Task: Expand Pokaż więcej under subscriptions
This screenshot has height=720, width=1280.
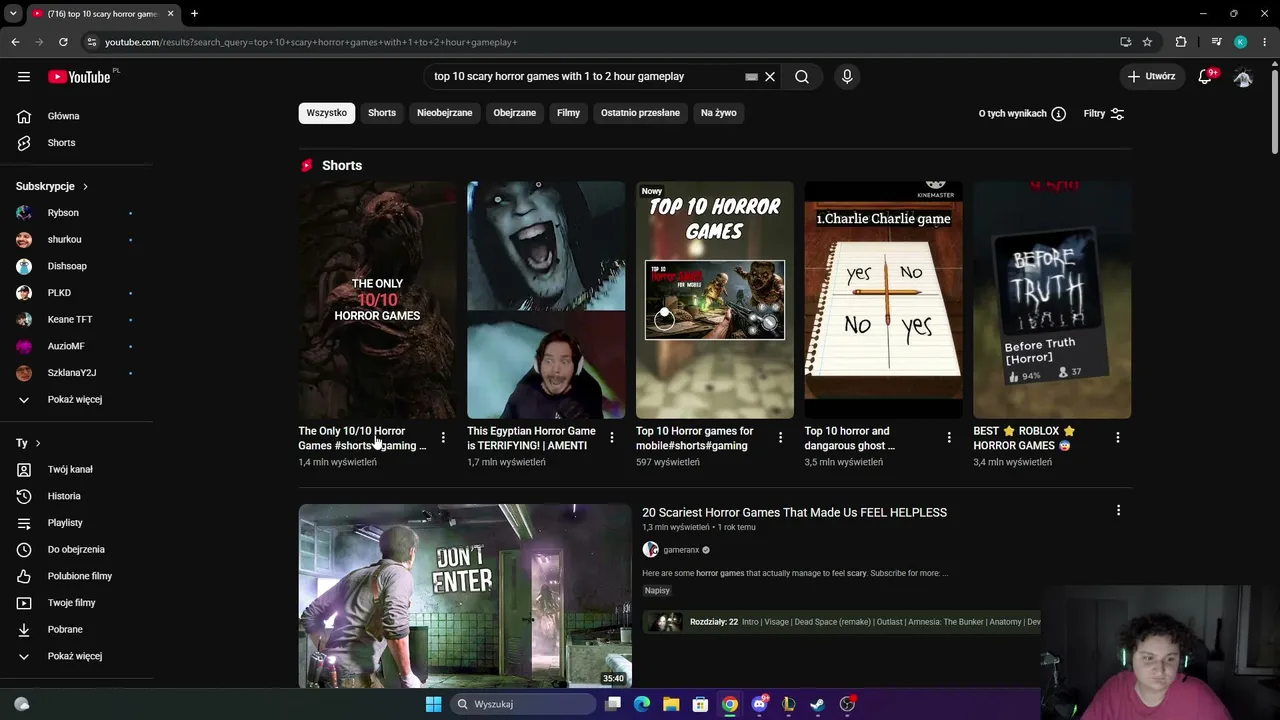Action: tap(76, 400)
